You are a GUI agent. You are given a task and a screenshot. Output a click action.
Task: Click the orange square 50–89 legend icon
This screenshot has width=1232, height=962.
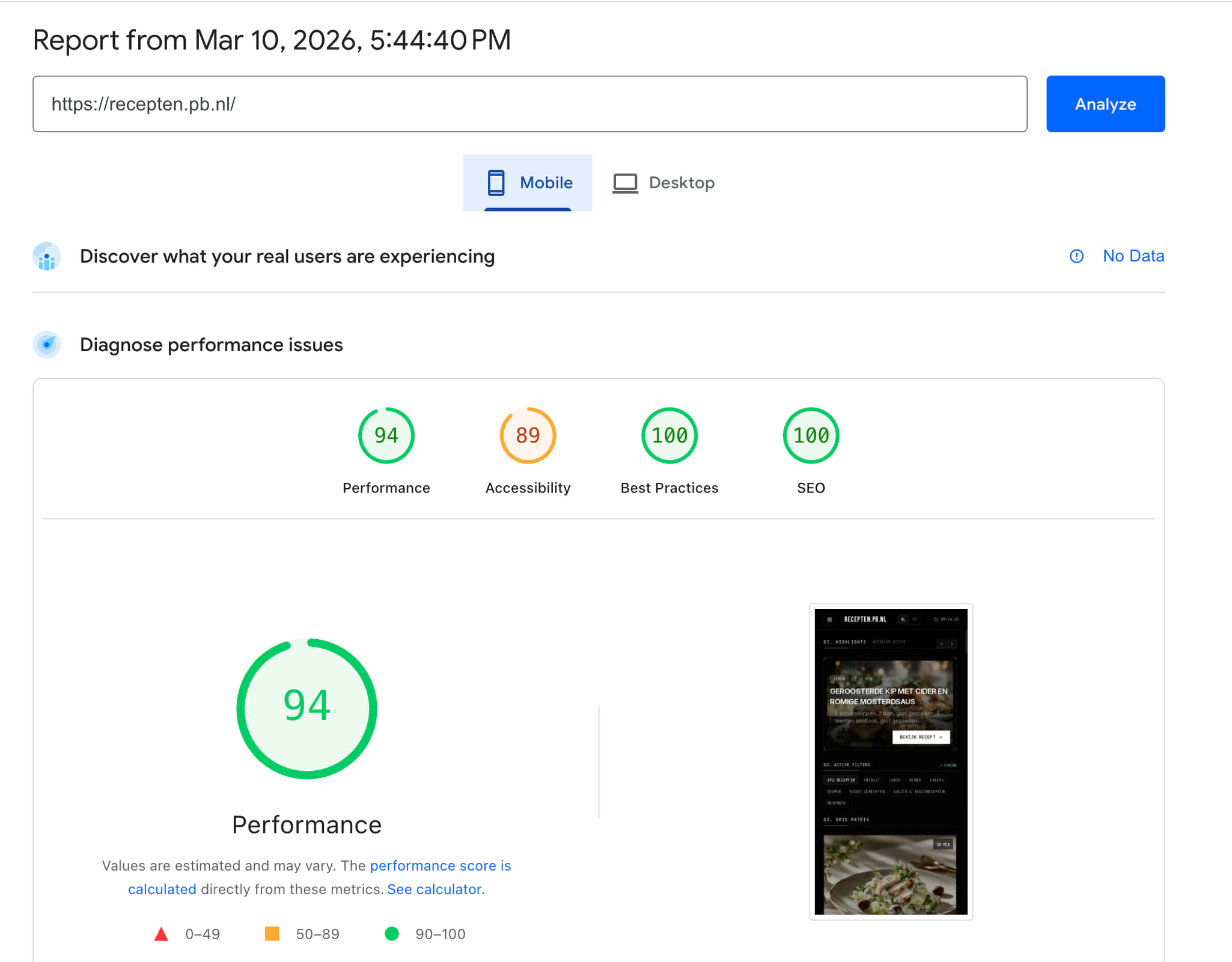[272, 934]
